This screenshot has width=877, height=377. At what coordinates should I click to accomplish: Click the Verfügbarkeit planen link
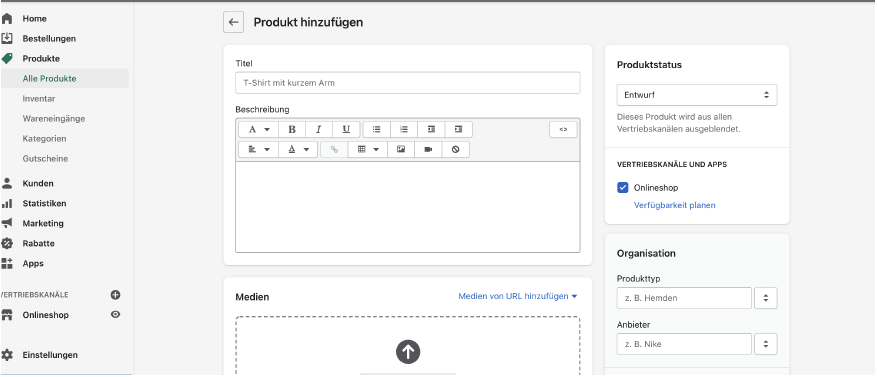point(675,205)
